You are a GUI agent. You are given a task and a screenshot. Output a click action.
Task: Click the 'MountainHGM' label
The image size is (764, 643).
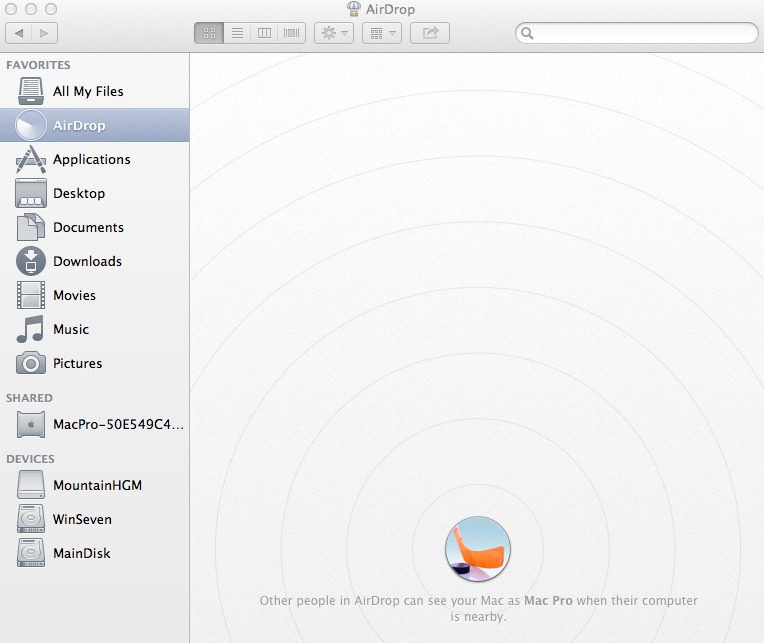pyautogui.click(x=97, y=485)
